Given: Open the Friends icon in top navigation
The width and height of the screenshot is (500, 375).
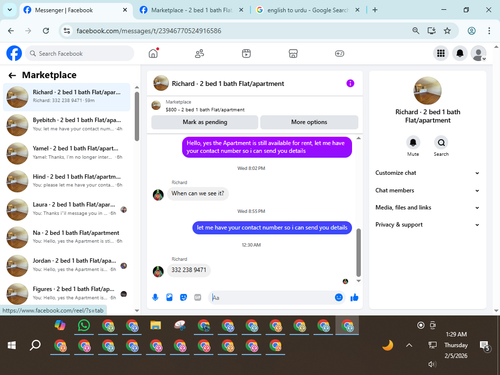Looking at the screenshot, I should [199, 53].
